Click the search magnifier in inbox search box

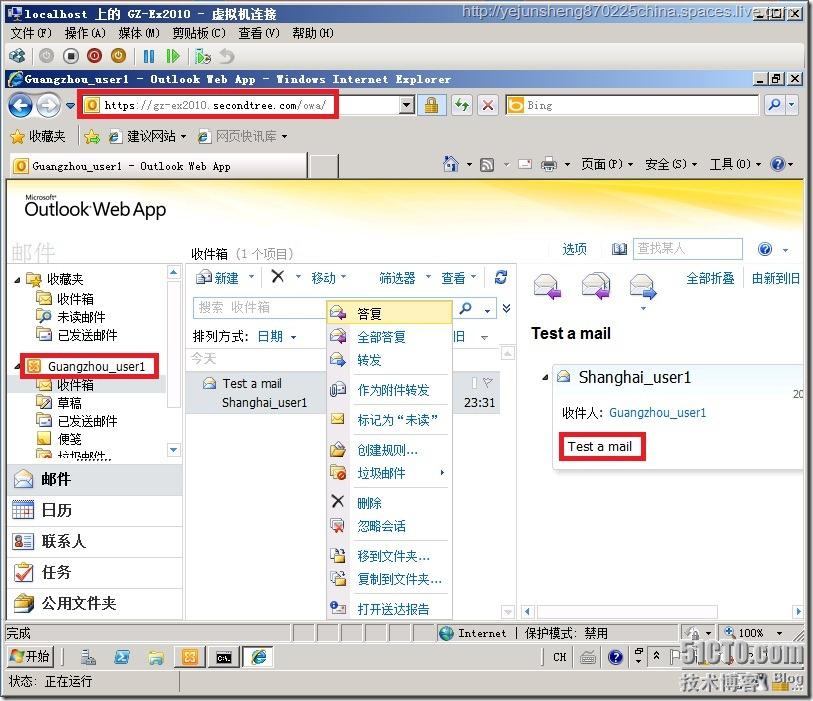(466, 308)
